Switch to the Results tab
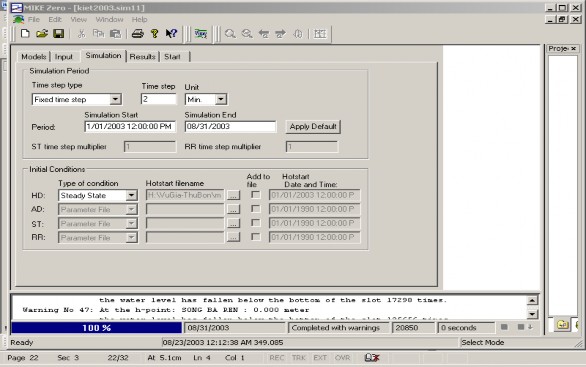 (142, 57)
